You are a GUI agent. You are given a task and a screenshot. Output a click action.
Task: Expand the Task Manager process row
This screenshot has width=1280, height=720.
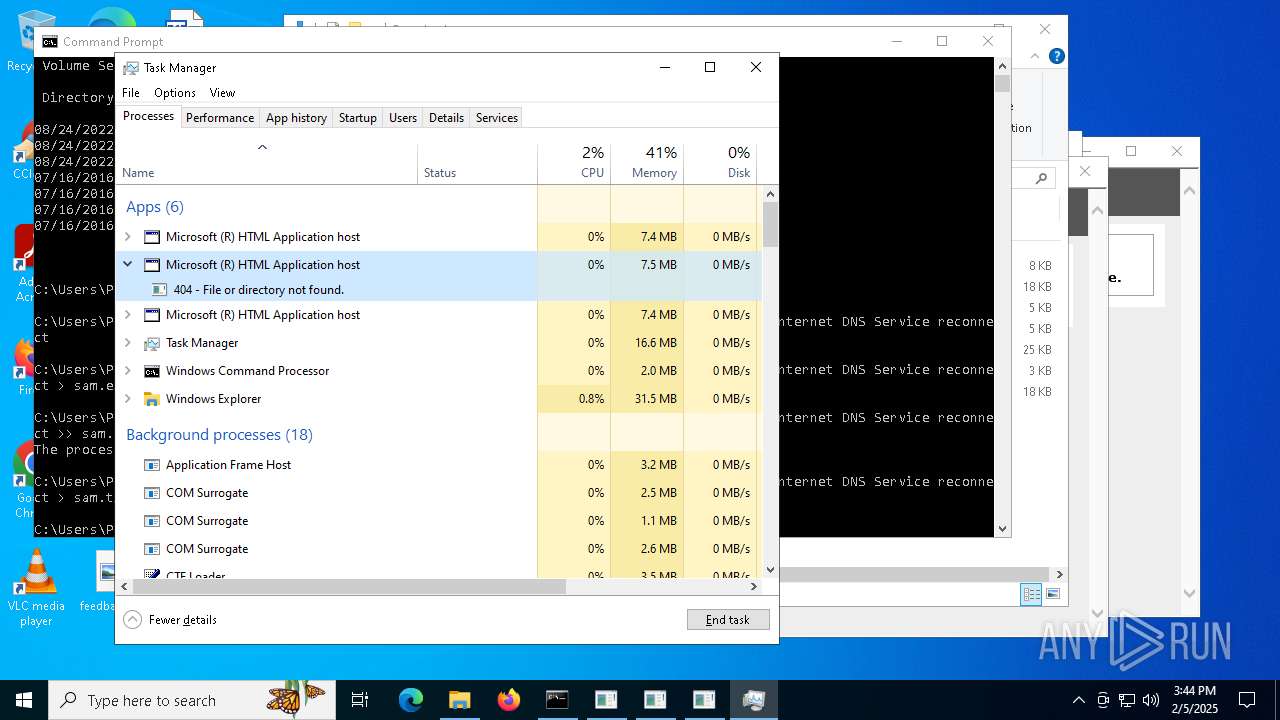[127, 343]
